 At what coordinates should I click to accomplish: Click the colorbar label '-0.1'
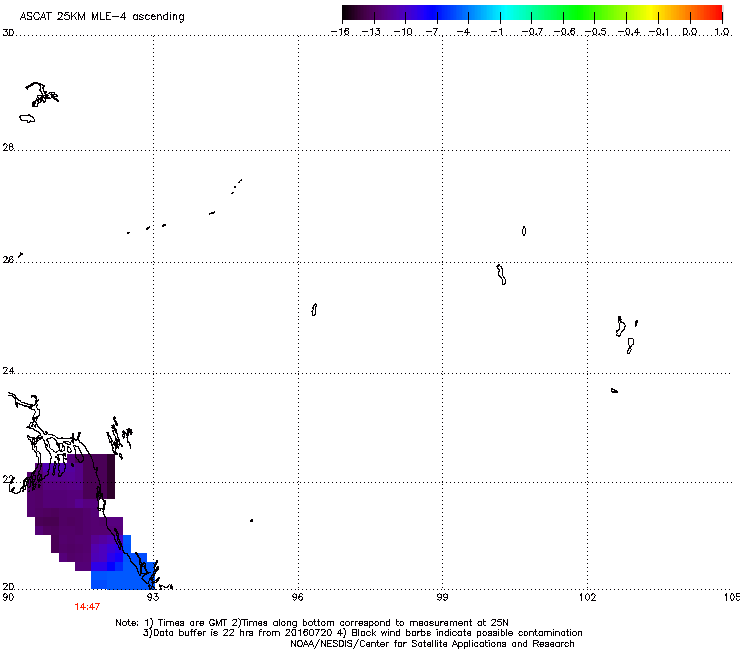(659, 32)
